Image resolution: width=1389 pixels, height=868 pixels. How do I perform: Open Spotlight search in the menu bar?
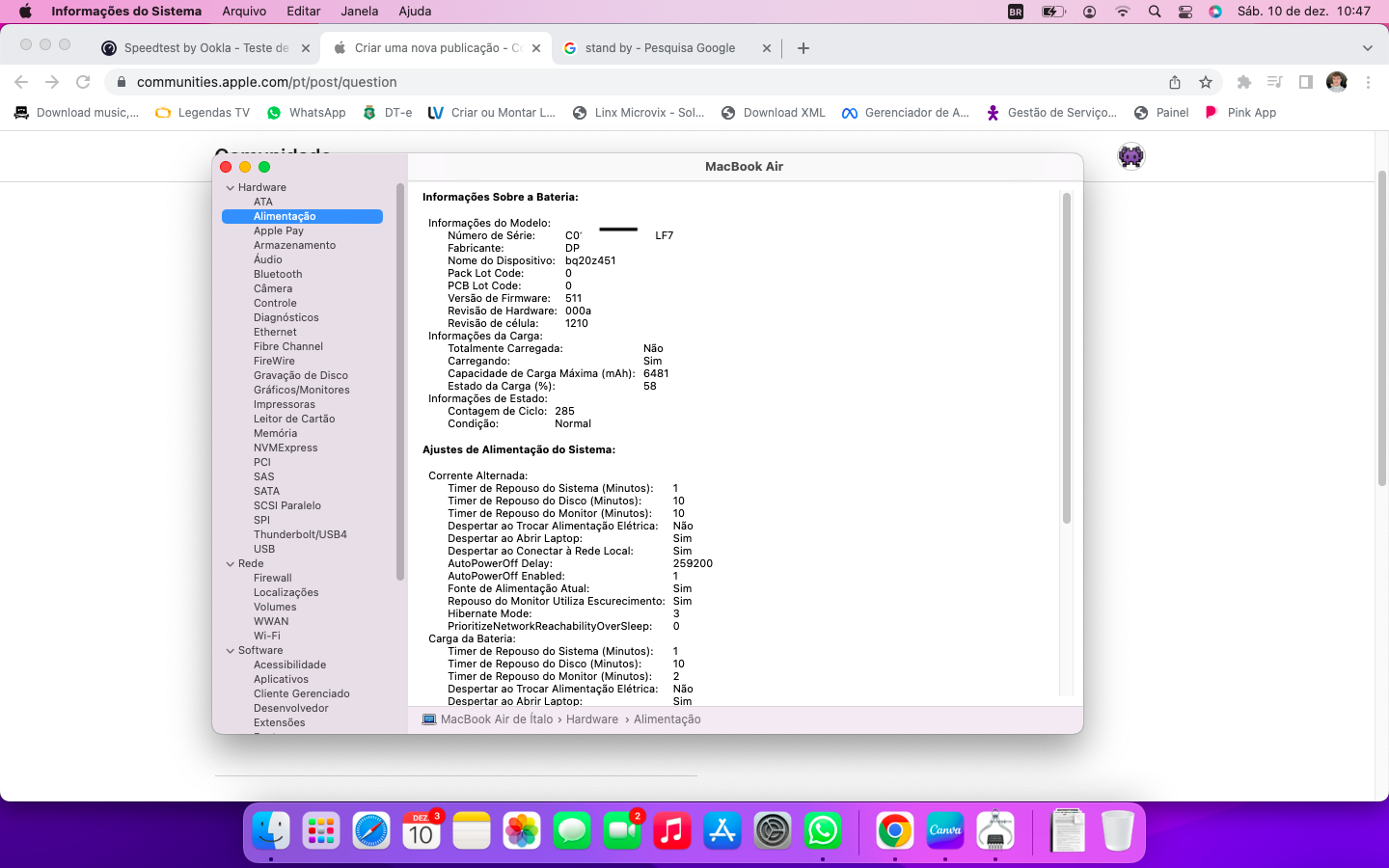coord(1155,12)
